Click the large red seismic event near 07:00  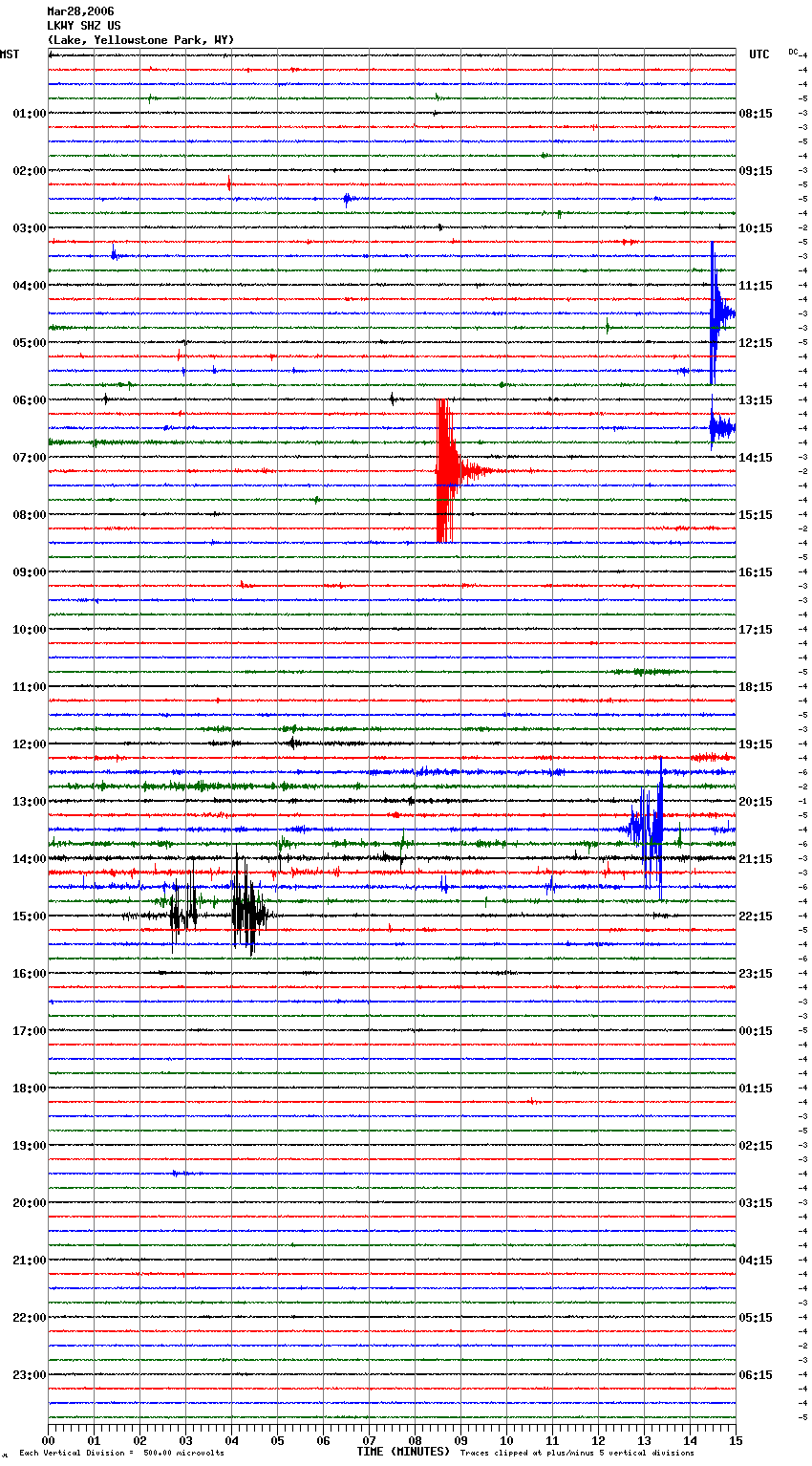[449, 471]
